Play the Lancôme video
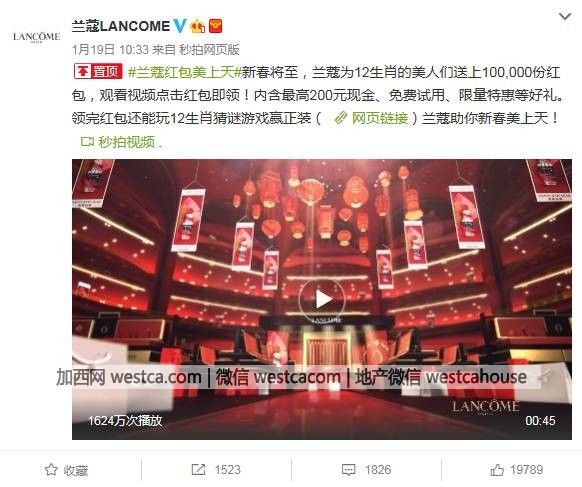This screenshot has width=582, height=487. click(322, 299)
